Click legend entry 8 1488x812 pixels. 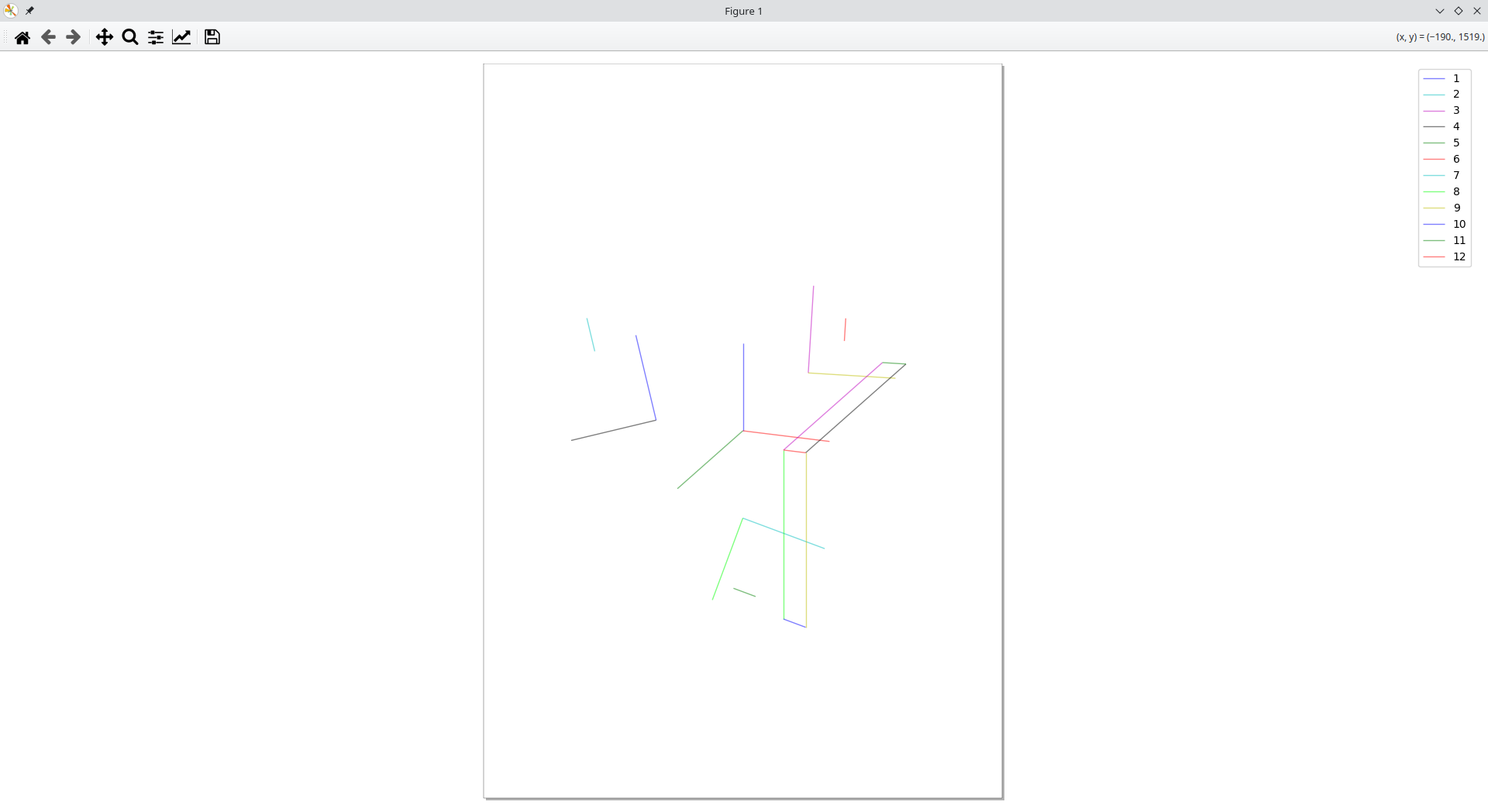(1442, 191)
